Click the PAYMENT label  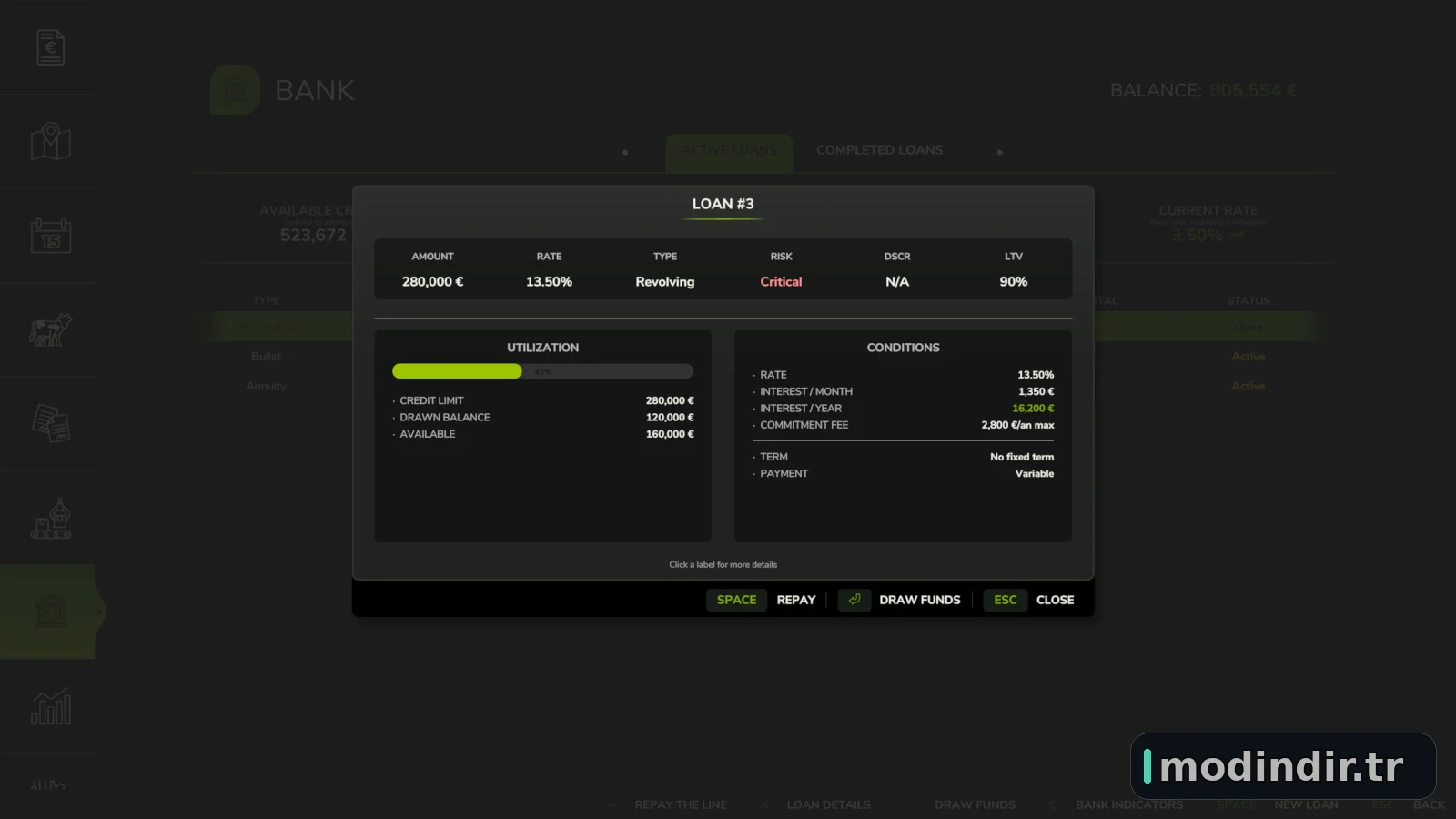point(784,473)
